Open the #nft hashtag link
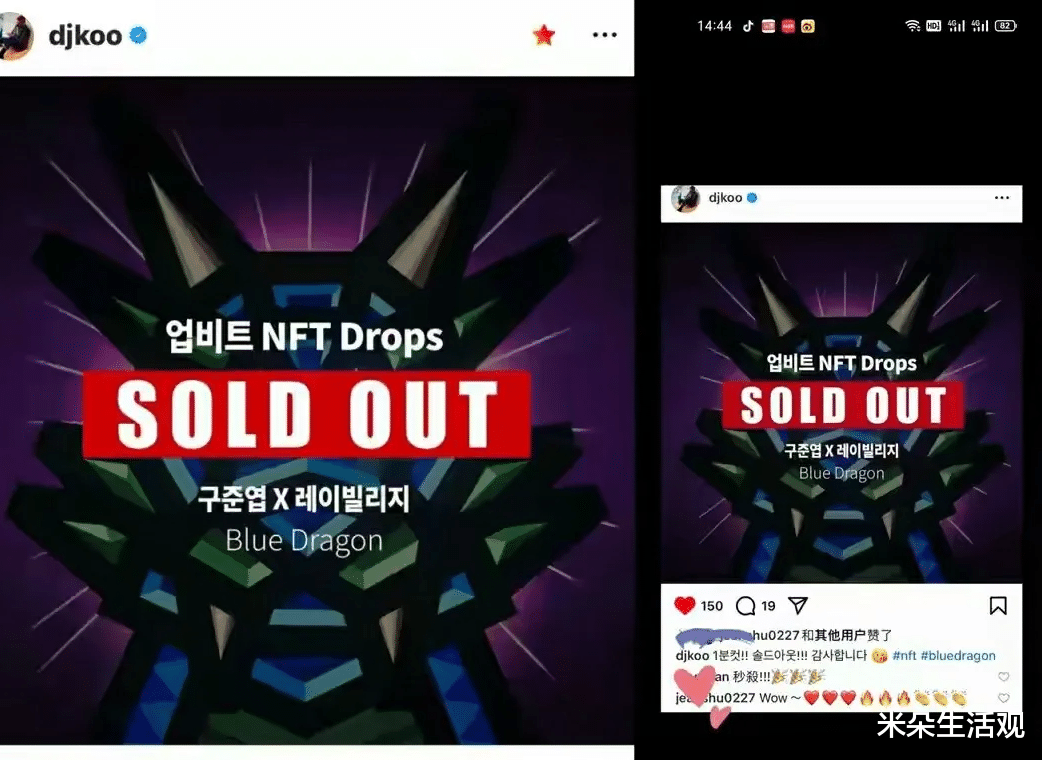This screenshot has height=760, width=1042. pyautogui.click(x=904, y=656)
